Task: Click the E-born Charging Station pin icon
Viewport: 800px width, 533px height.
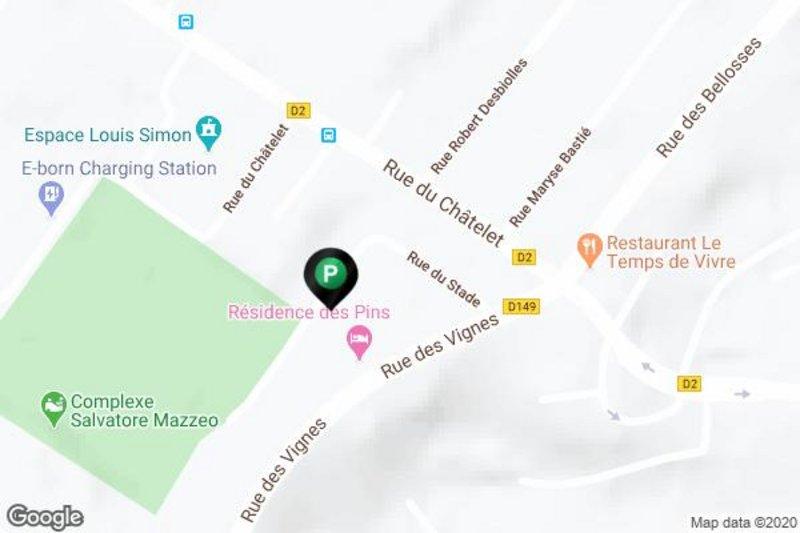Action: coord(51,198)
